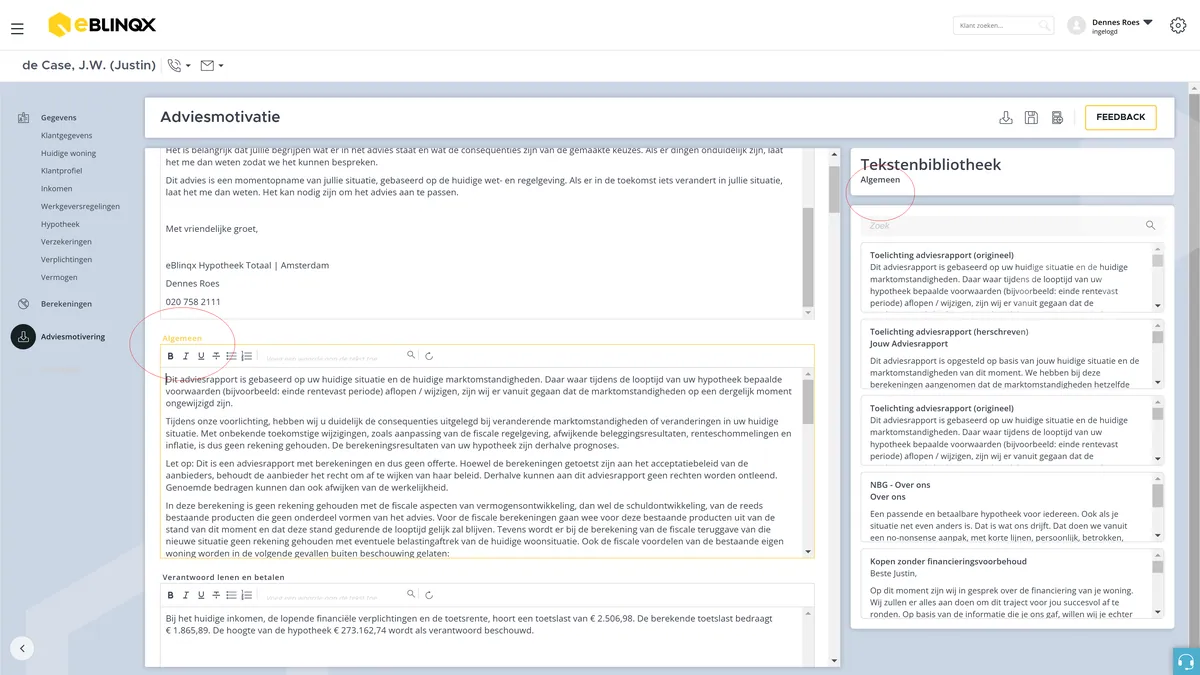The image size is (1200, 675).
Task: Click the download icon in Adviesmotivatie header
Action: click(x=1006, y=118)
